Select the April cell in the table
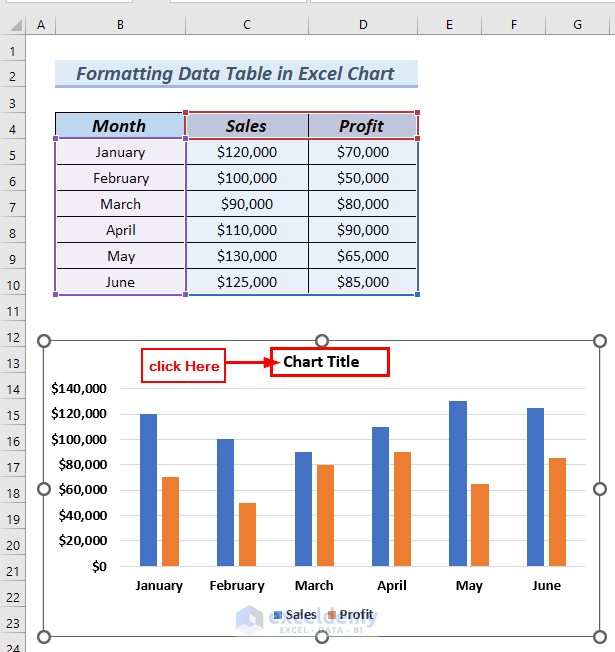This screenshot has width=615, height=652. 120,230
